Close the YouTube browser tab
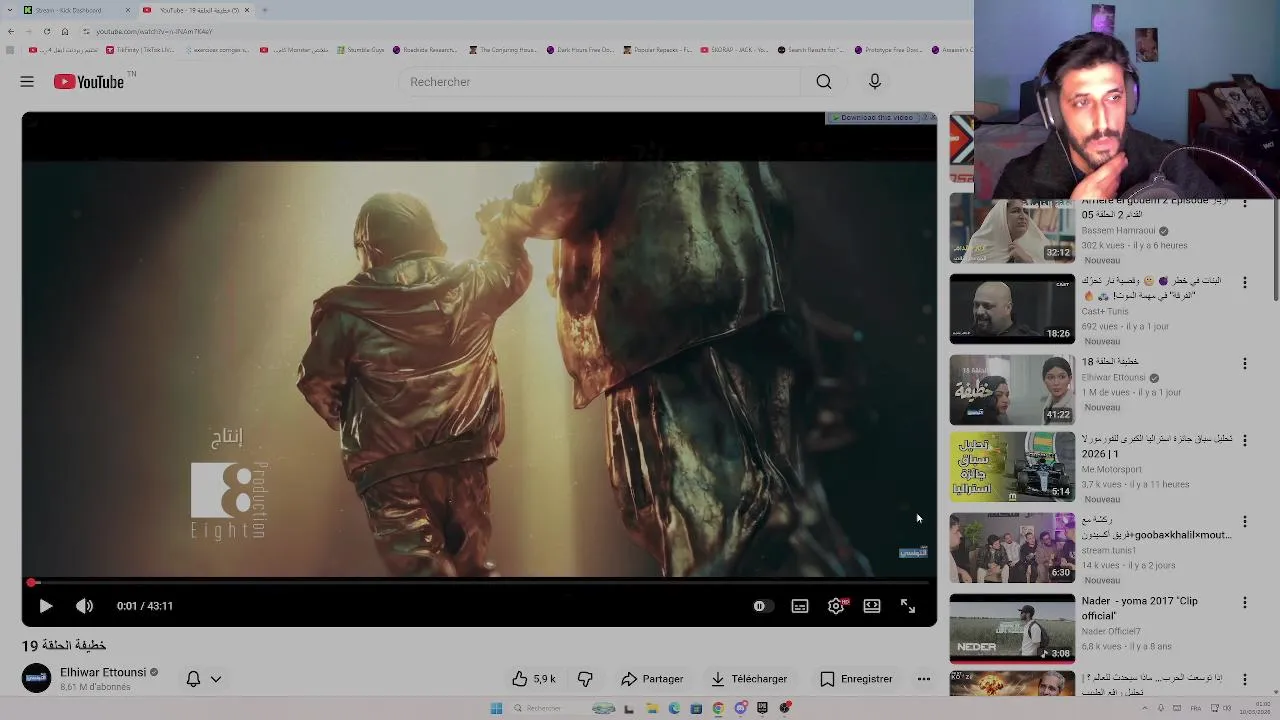1280x720 pixels. [x=247, y=10]
